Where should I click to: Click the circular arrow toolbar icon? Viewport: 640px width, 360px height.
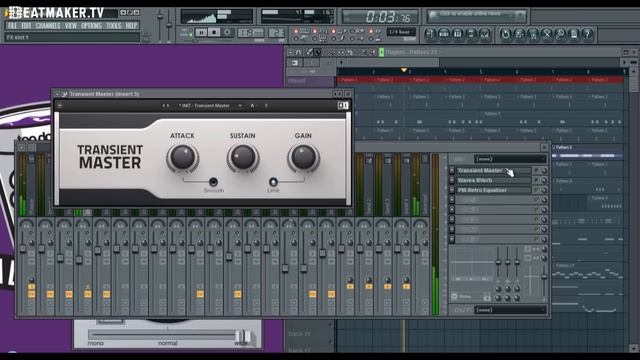[505, 34]
